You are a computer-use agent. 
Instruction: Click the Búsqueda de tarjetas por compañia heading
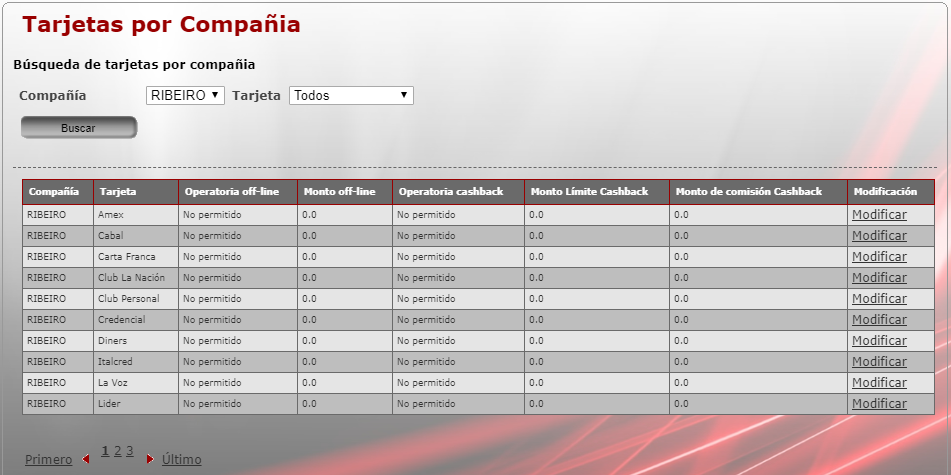coord(134,64)
